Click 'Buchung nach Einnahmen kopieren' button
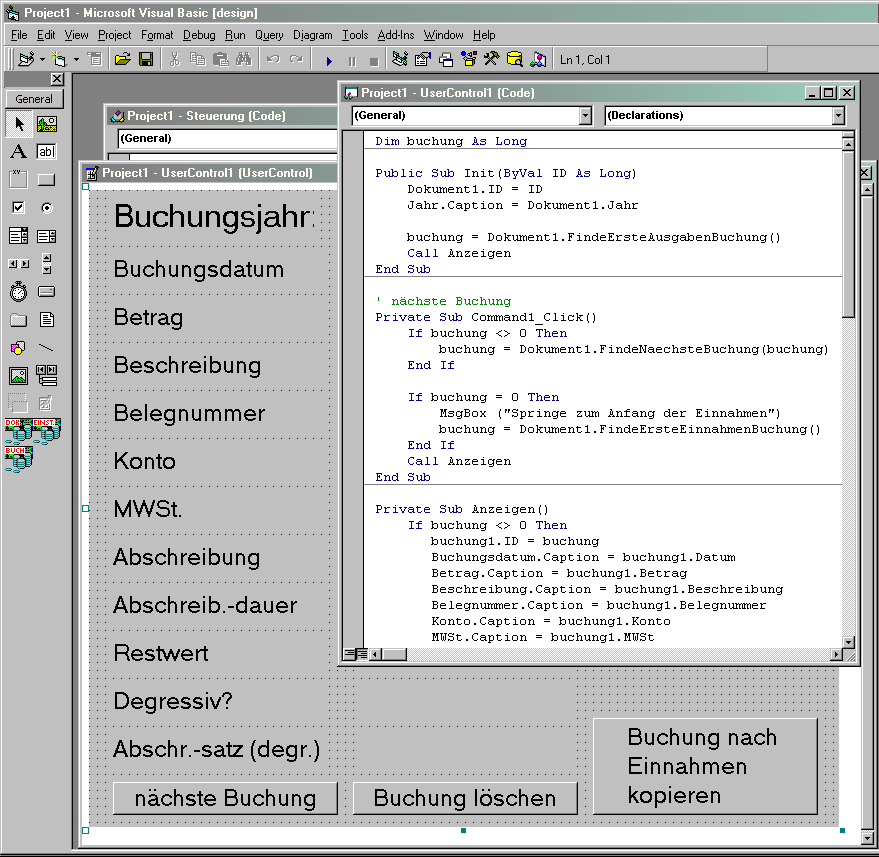 (x=705, y=766)
